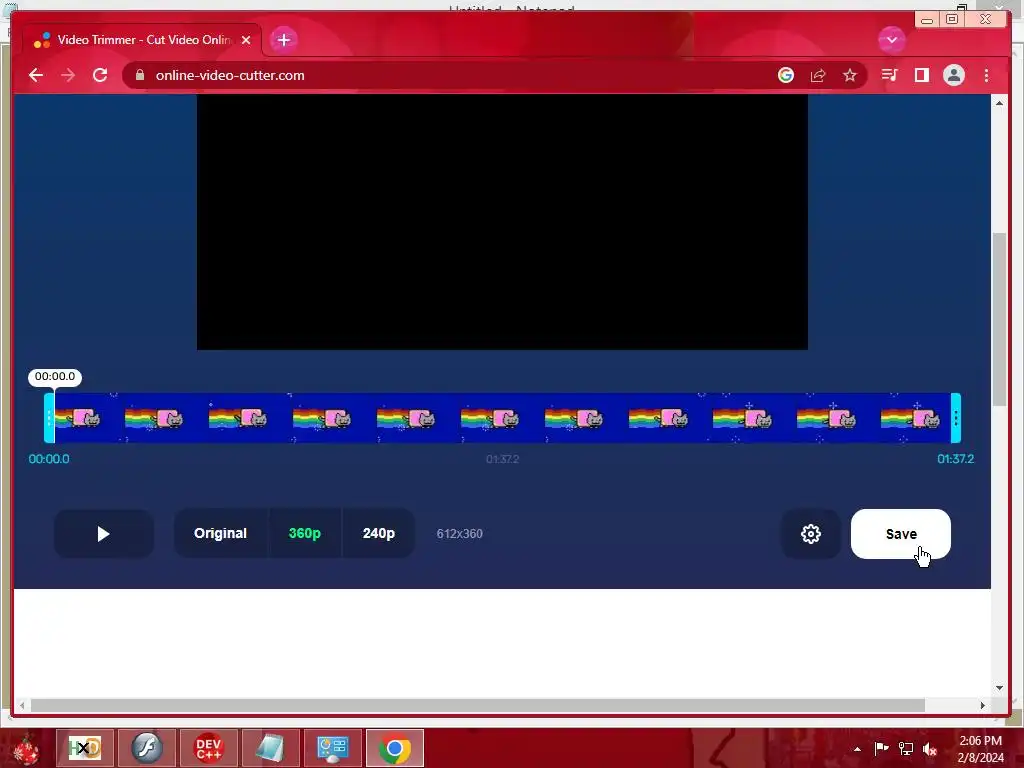Screen dimensions: 1024x768
Task: Close the Video Trimmer tab
Action: [246, 40]
